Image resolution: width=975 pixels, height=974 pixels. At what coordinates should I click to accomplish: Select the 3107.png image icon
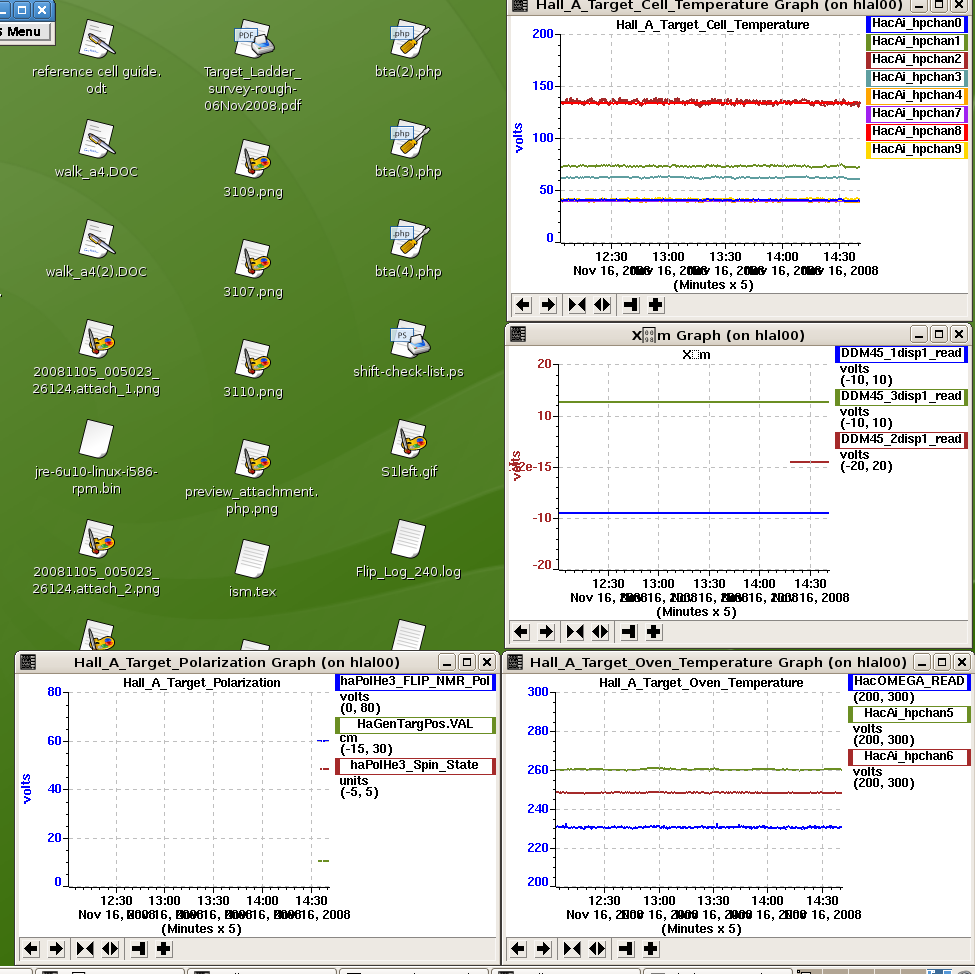tap(253, 259)
